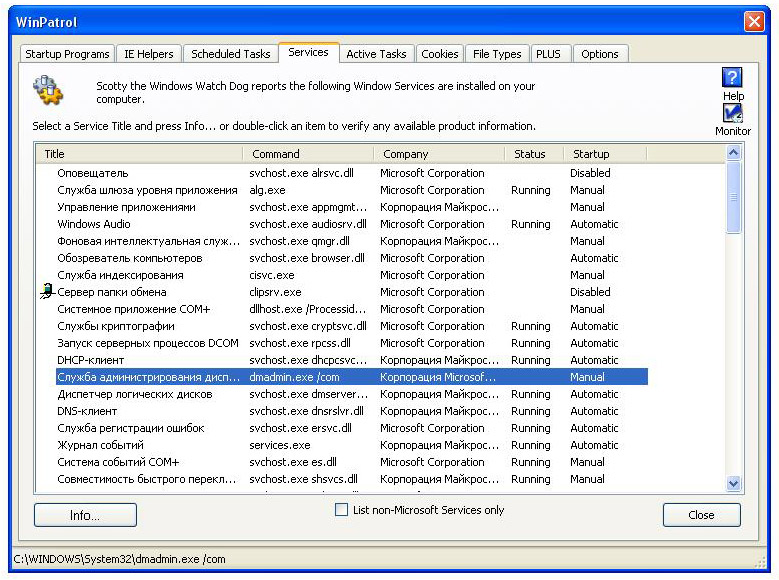Select the DNS-клиент service

352,411
